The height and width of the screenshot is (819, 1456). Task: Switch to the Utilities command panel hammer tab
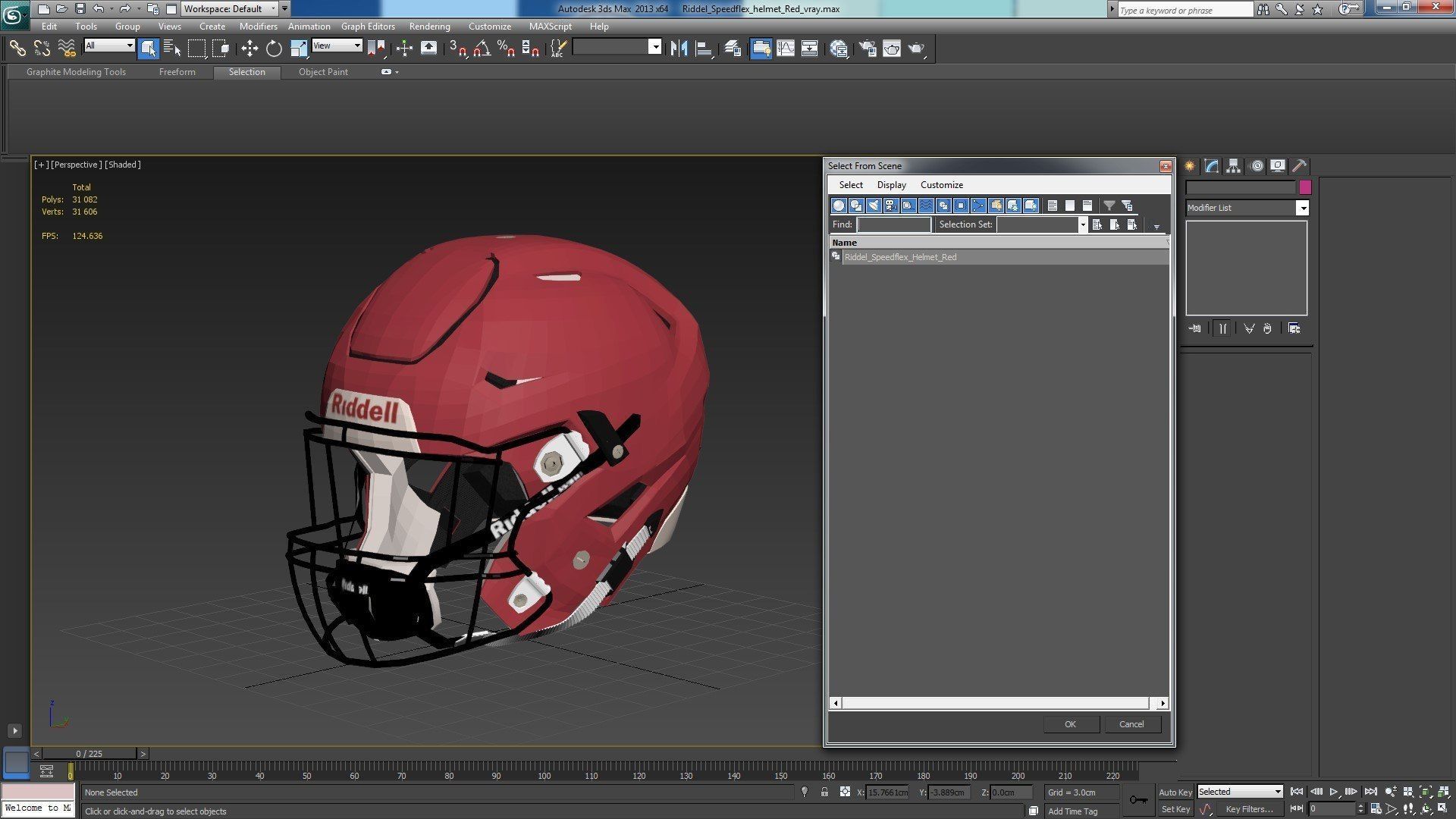pos(1299,166)
